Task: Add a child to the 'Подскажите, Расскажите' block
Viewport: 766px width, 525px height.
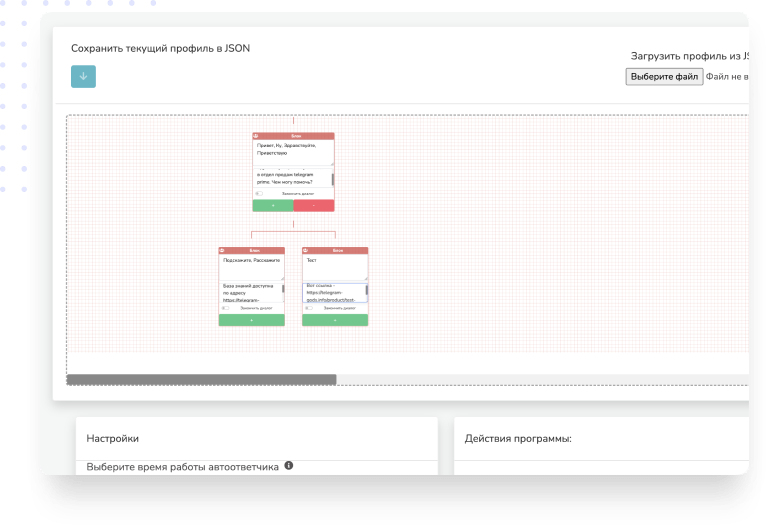Action: (251, 320)
